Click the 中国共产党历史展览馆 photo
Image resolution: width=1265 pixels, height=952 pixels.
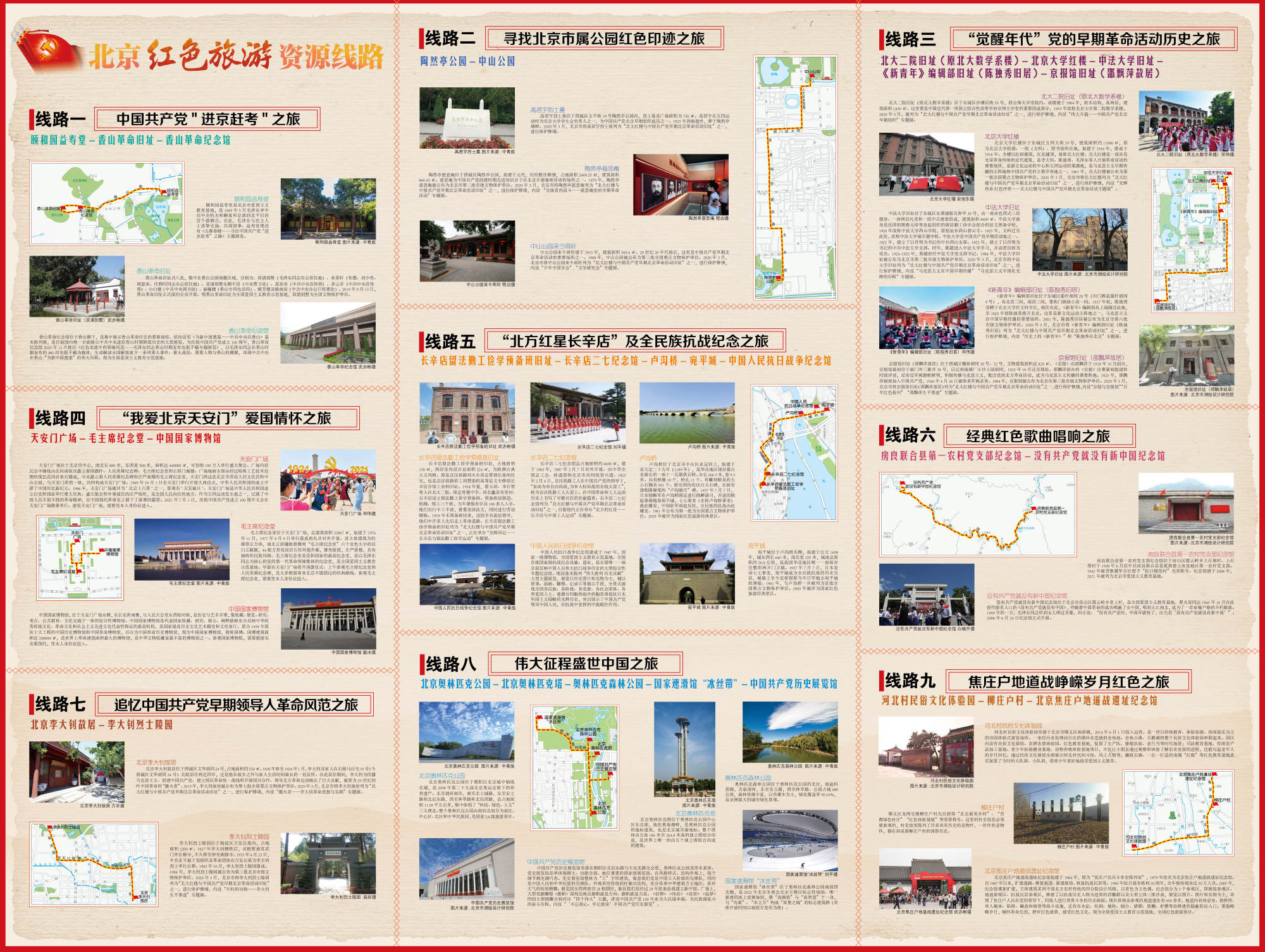click(x=467, y=869)
